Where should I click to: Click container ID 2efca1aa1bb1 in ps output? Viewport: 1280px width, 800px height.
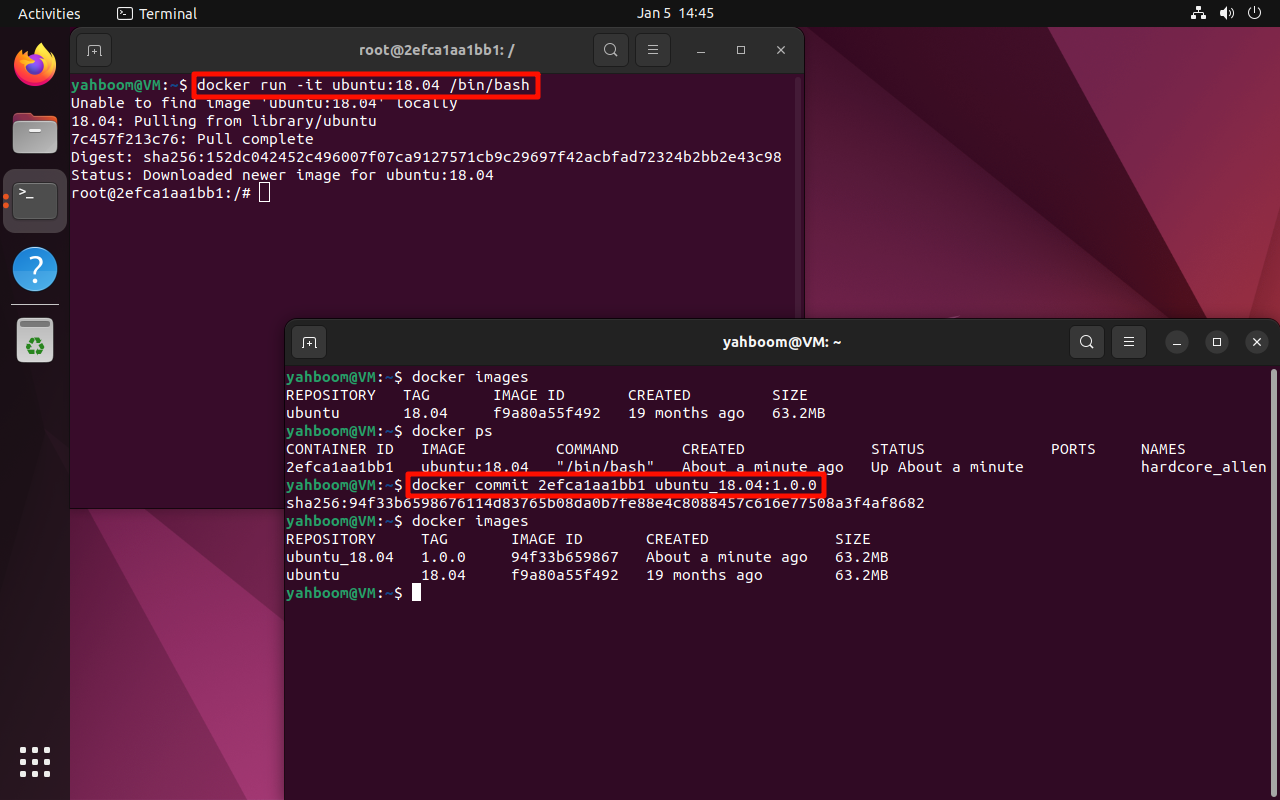click(x=340, y=467)
